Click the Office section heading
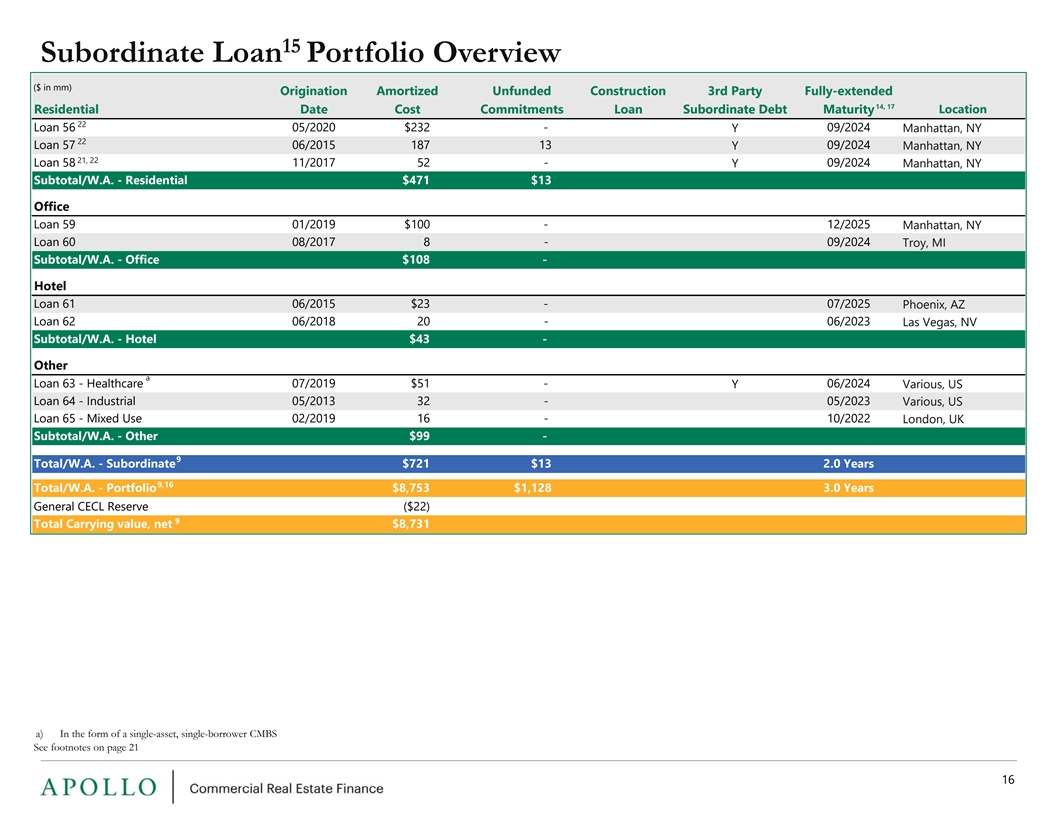 (51, 207)
